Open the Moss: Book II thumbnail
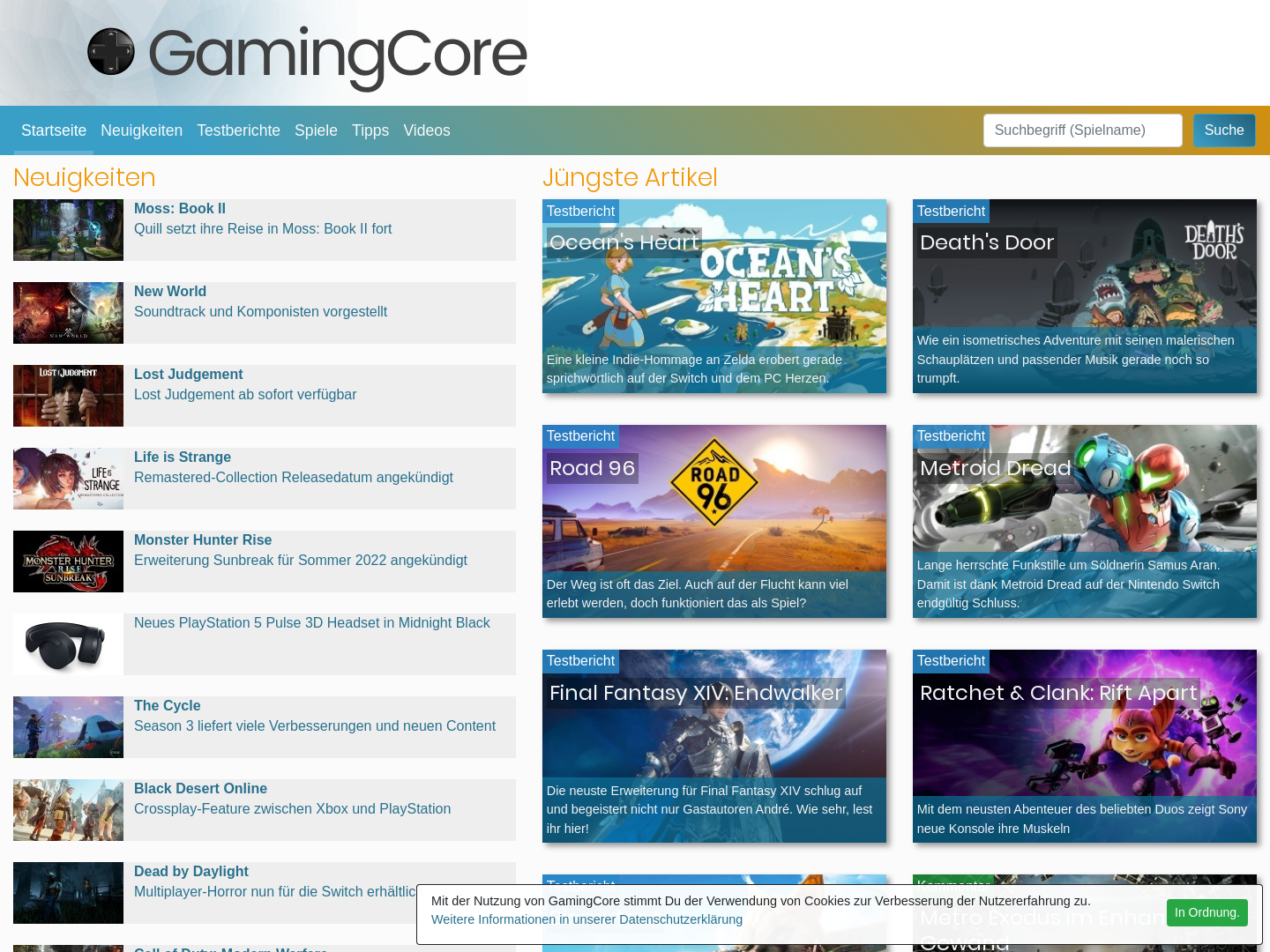Screen dimensions: 1270x952 tap(68, 230)
